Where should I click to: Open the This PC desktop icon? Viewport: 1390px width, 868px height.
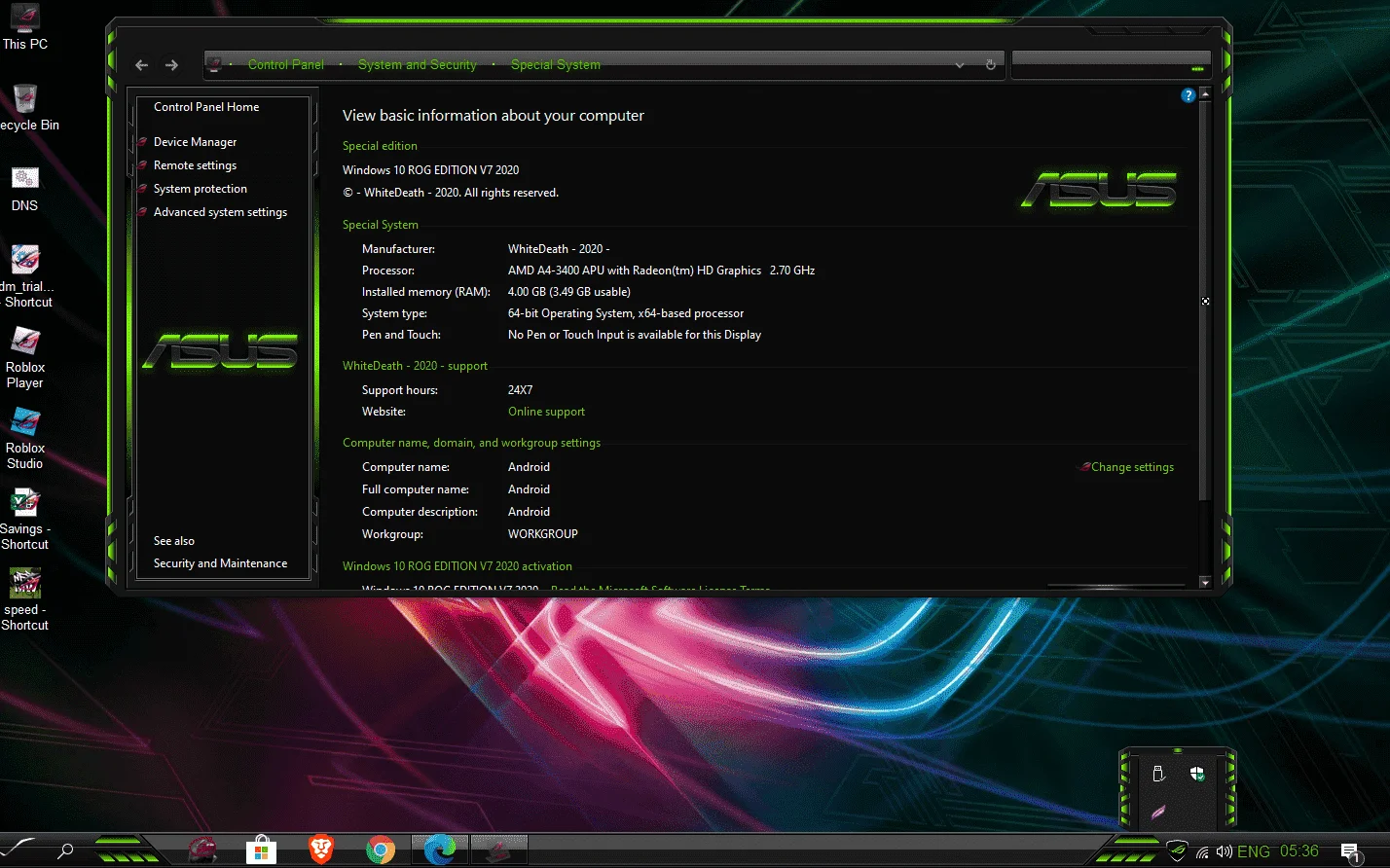(x=24, y=26)
